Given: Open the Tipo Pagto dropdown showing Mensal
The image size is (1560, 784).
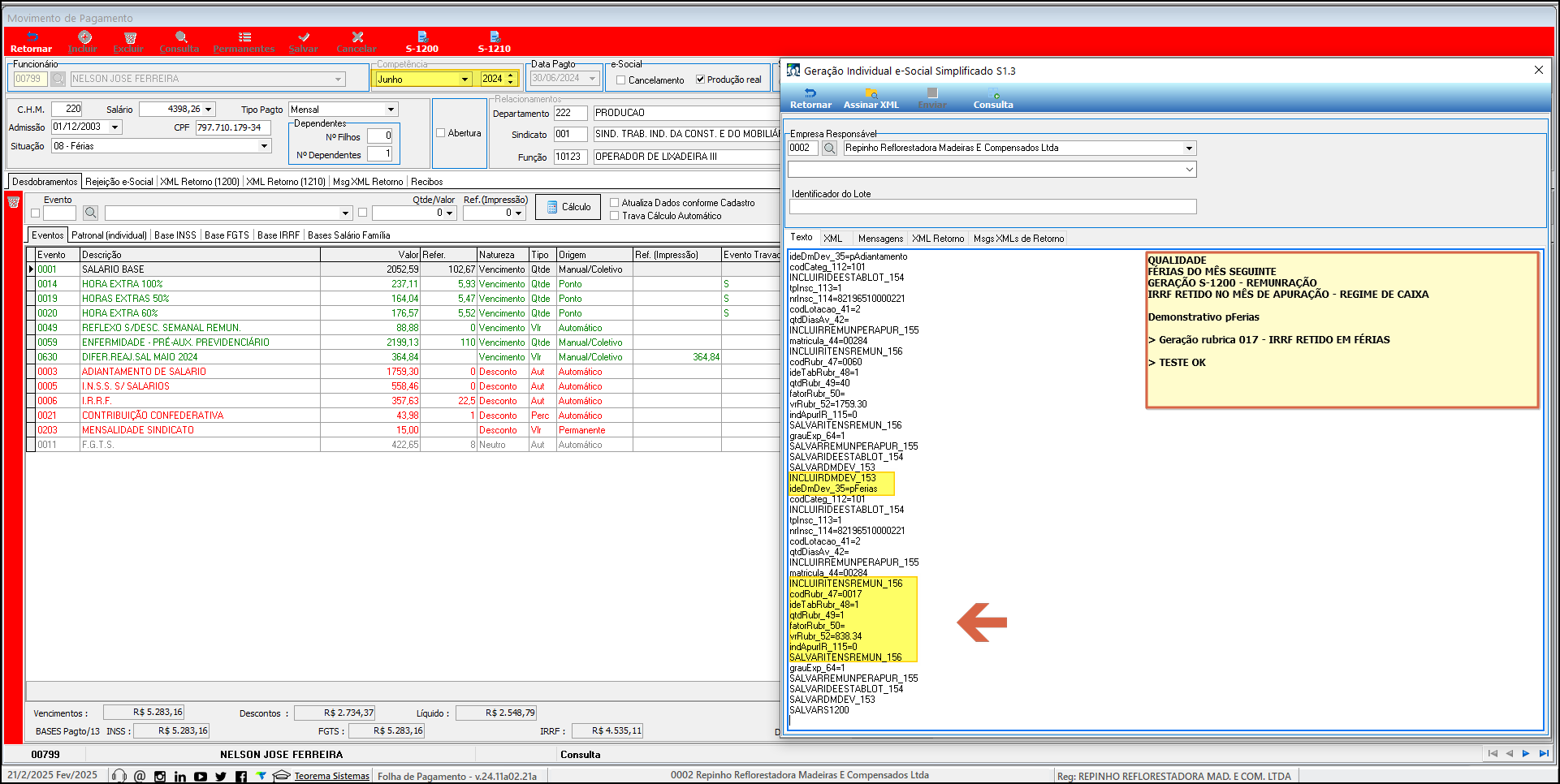Looking at the screenshot, I should [391, 110].
